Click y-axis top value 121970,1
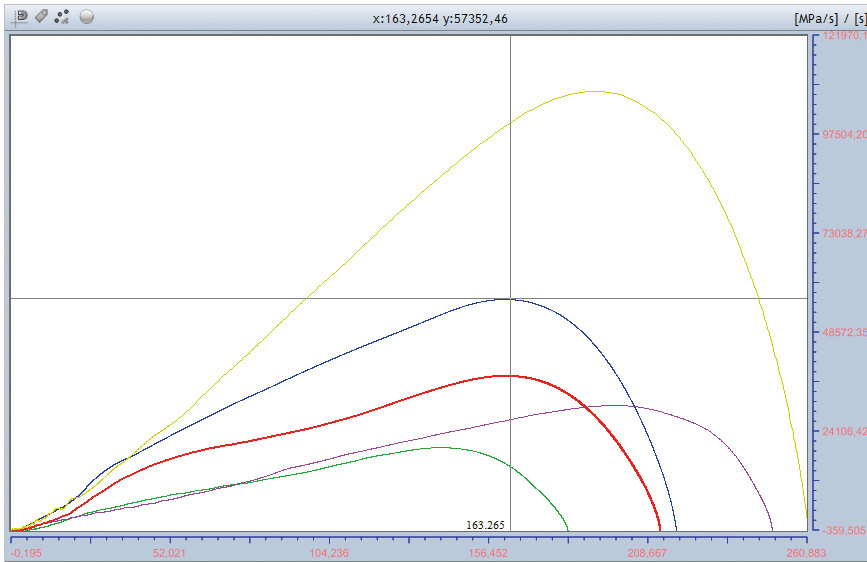This screenshot has width=867, height=562. [x=844, y=36]
